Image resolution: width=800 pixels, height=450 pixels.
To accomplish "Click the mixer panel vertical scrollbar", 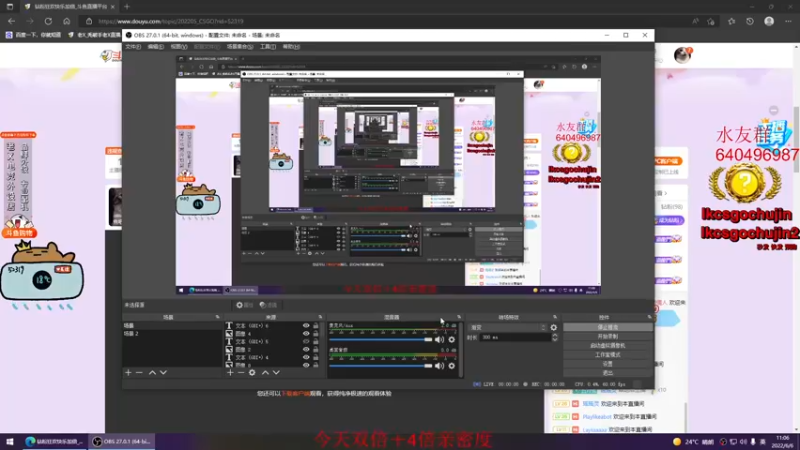I will (x=461, y=349).
